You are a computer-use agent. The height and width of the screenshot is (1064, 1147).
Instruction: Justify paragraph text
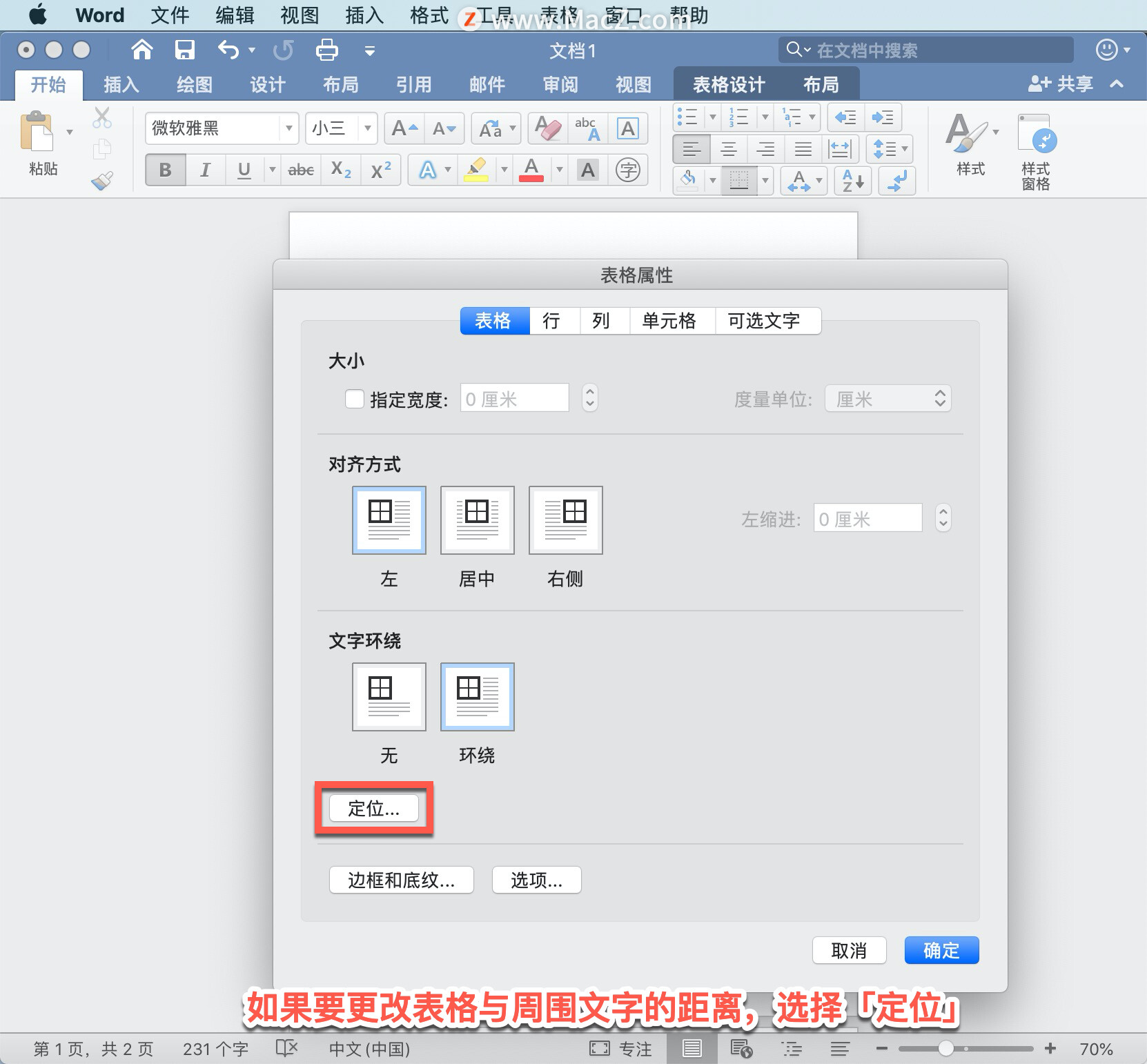[x=803, y=149]
